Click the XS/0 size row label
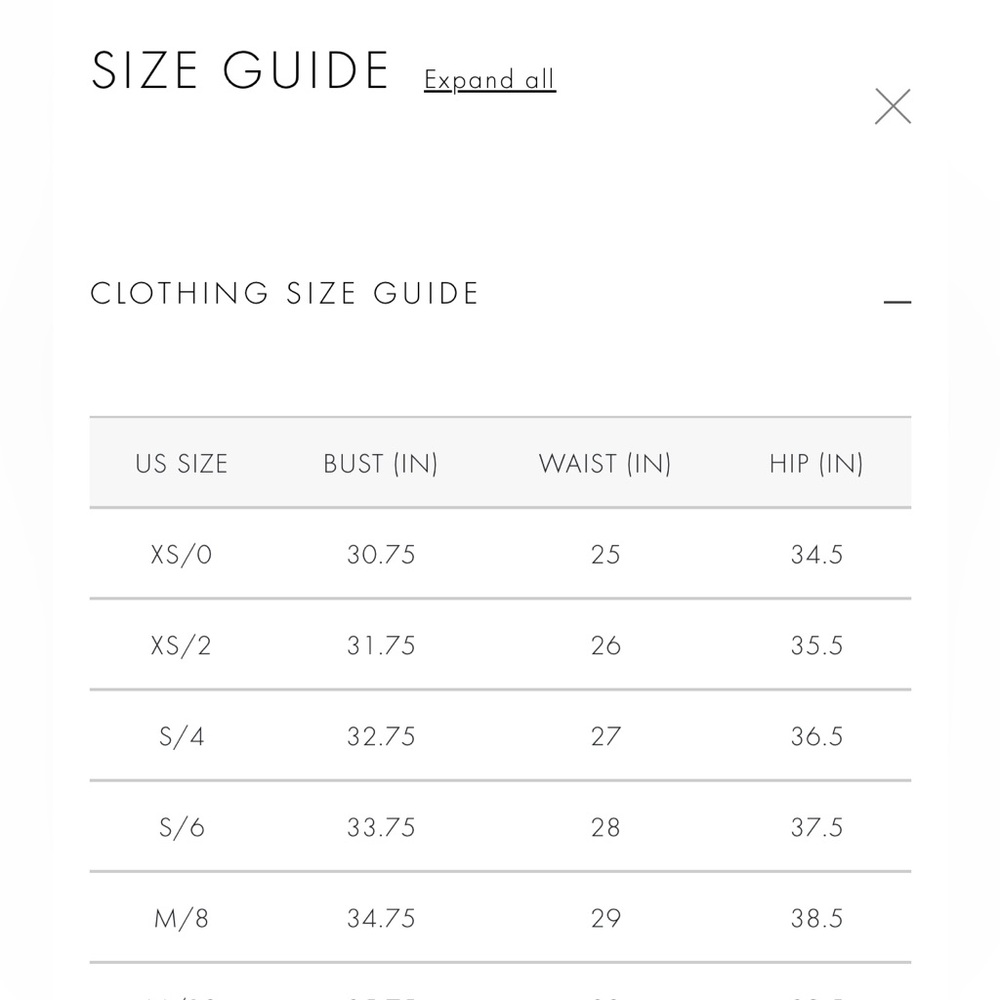The height and width of the screenshot is (1000, 1000). [181, 555]
